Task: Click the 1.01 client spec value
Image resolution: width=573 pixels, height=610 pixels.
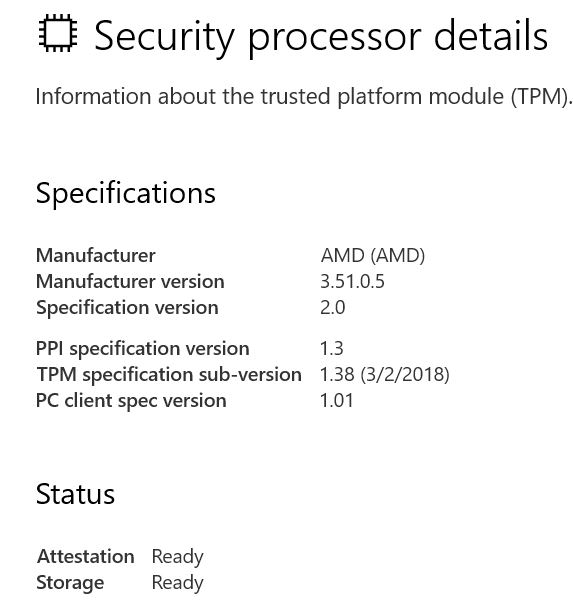Action: click(336, 400)
